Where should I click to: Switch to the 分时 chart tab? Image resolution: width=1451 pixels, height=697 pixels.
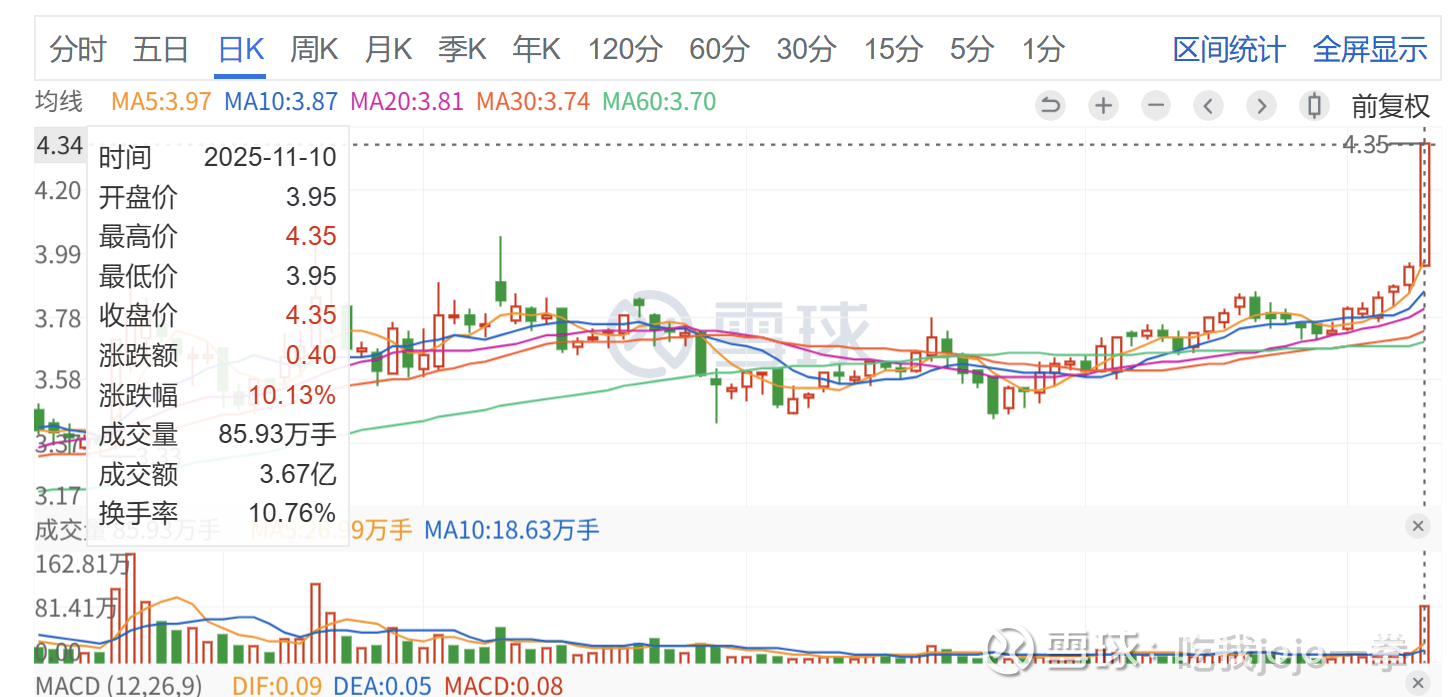pyautogui.click(x=77, y=49)
